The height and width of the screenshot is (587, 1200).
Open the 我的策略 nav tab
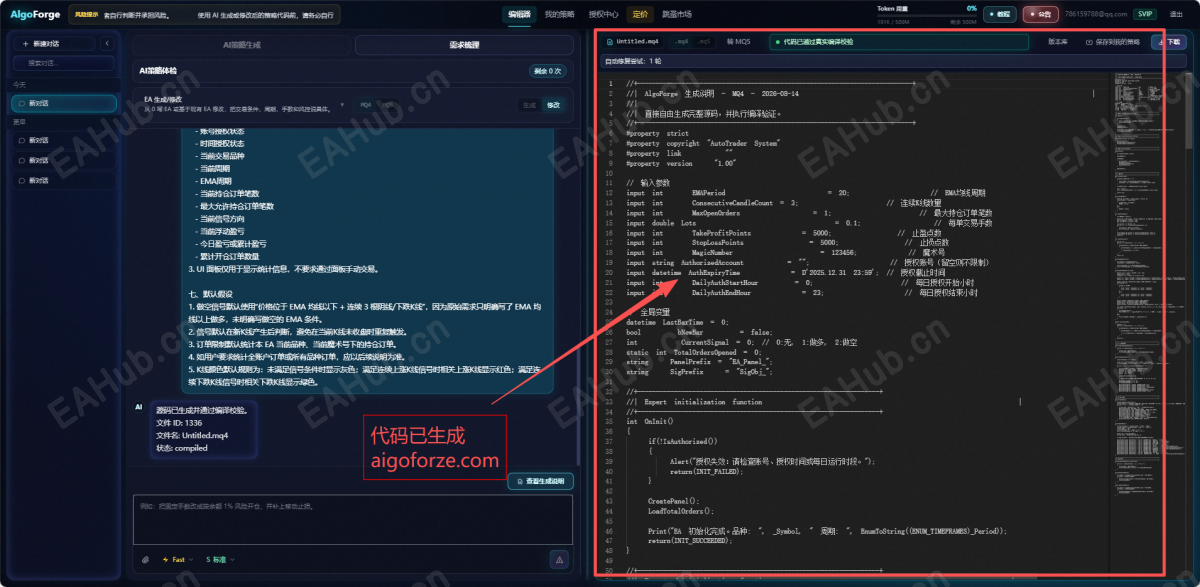pos(559,15)
